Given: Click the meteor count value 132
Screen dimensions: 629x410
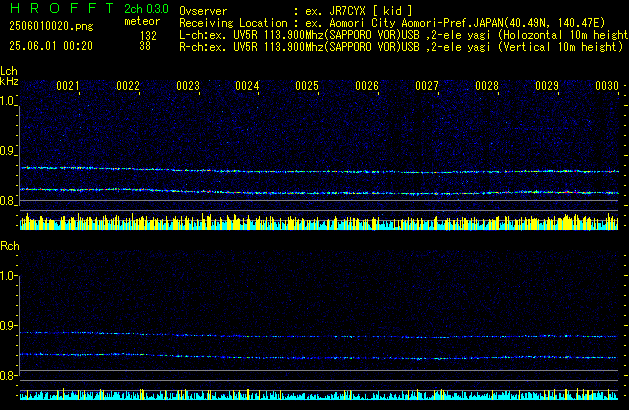Looking at the screenshot, I should [148, 36].
